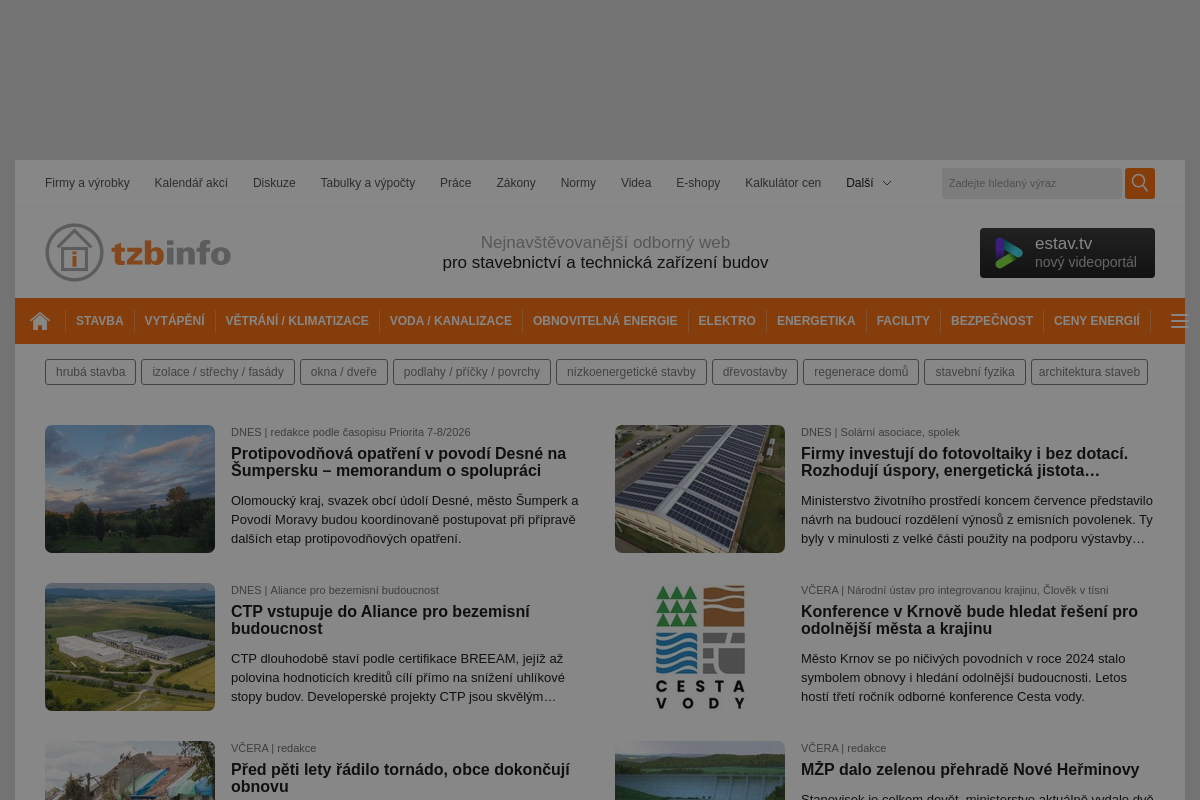The width and height of the screenshot is (1200, 800).
Task: Open the solar panels roof thumbnail
Action: pos(700,489)
